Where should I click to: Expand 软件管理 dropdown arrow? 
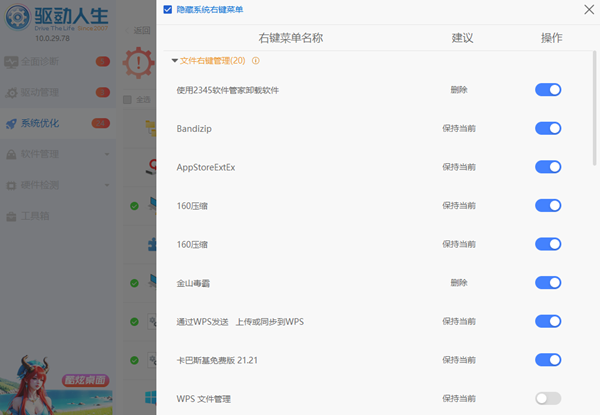pos(107,154)
